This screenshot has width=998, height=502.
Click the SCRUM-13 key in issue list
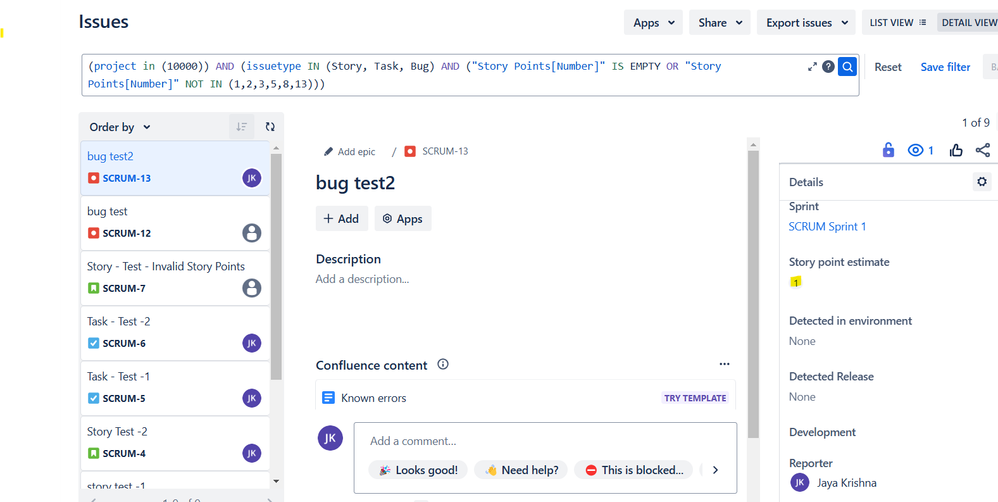(127, 178)
